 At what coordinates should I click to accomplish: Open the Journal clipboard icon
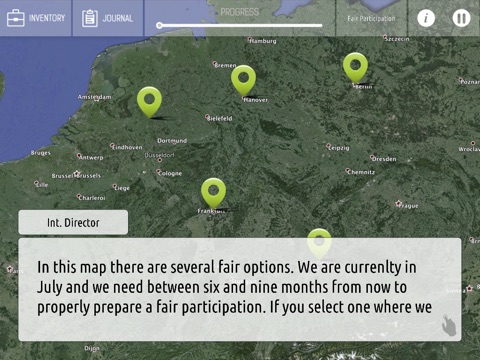coord(90,18)
